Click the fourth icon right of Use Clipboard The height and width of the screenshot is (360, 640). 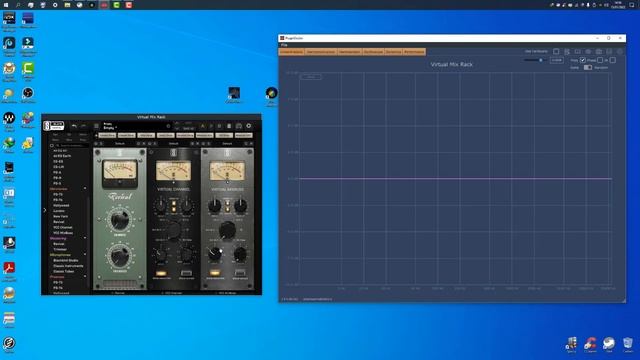pos(588,51)
